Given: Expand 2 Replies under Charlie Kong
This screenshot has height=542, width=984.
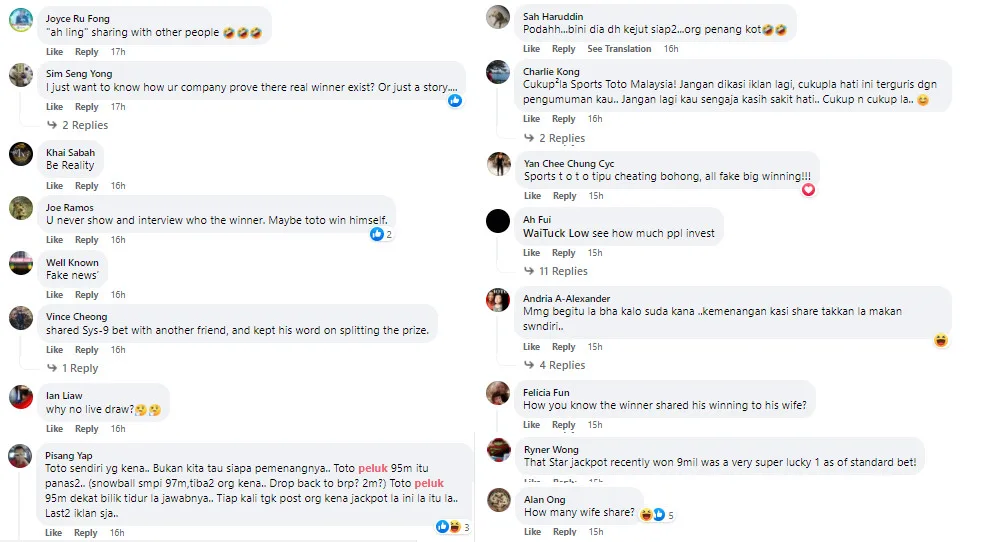Looking at the screenshot, I should (561, 138).
